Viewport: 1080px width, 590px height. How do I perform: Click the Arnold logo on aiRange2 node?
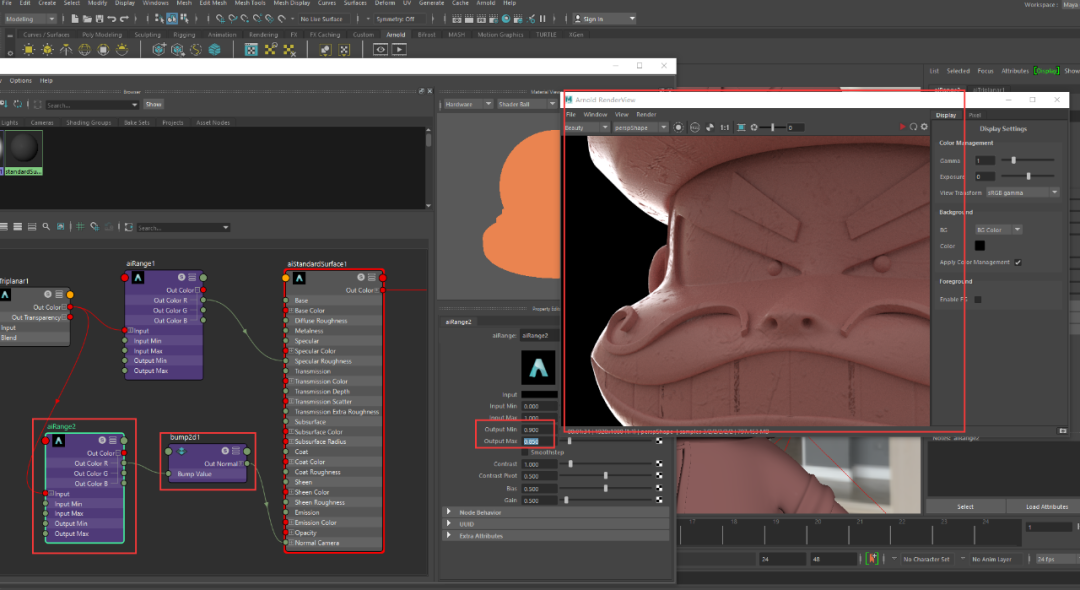(59, 441)
